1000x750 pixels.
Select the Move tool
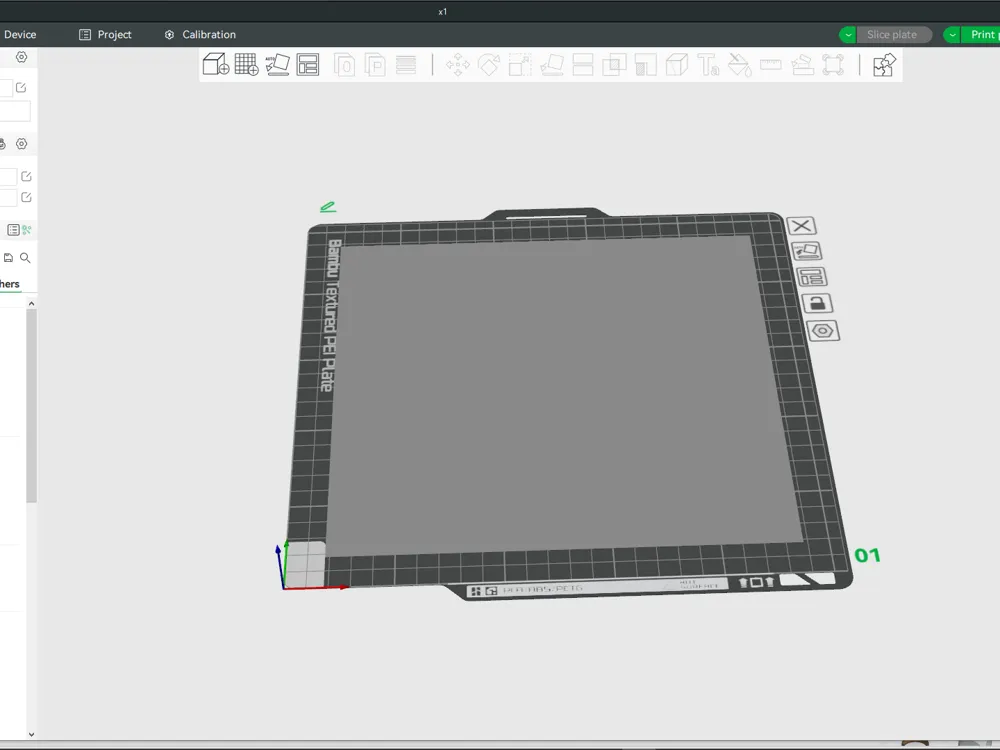[x=457, y=64]
